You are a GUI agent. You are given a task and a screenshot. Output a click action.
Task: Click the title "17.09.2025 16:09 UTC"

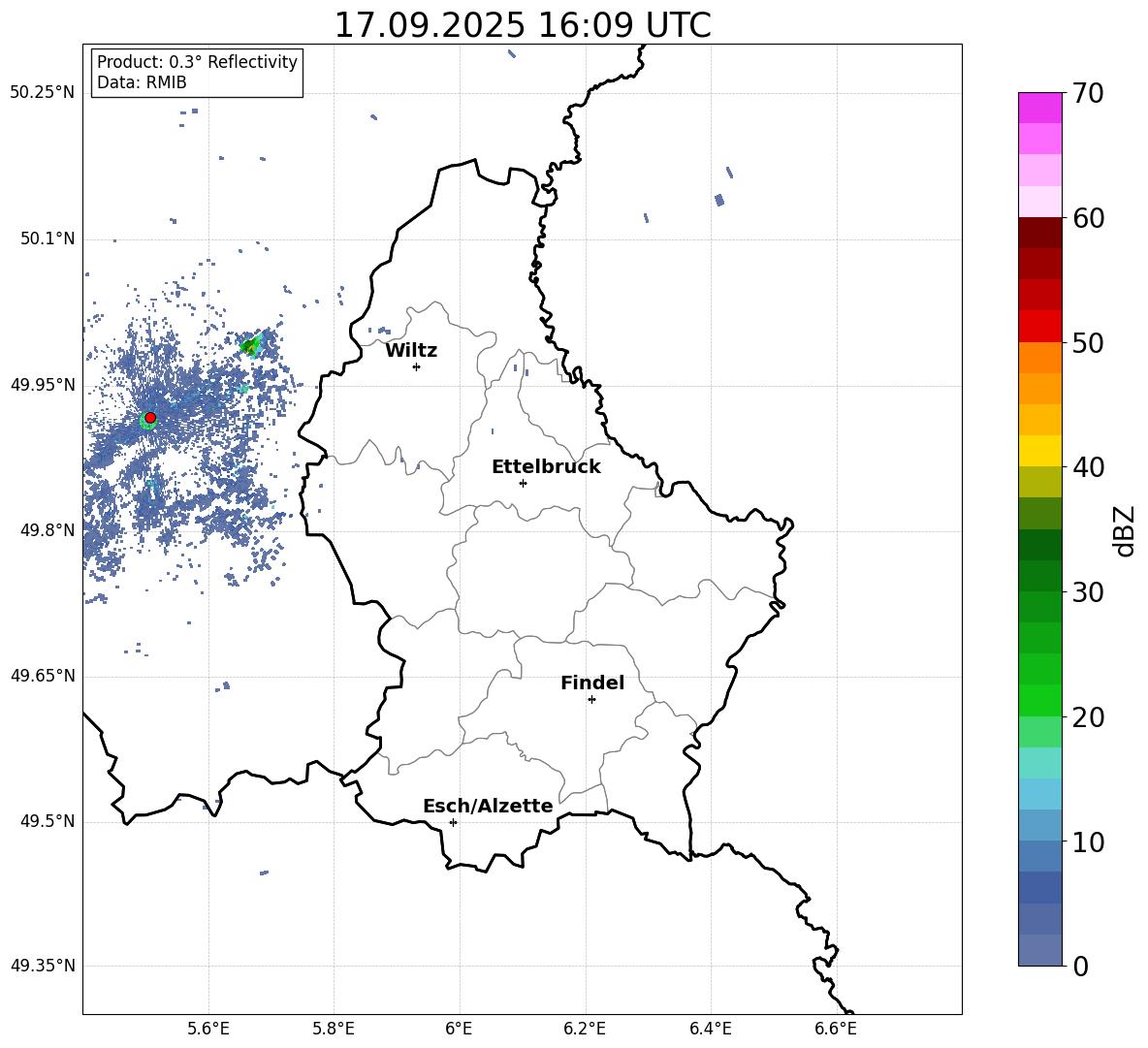(x=523, y=25)
